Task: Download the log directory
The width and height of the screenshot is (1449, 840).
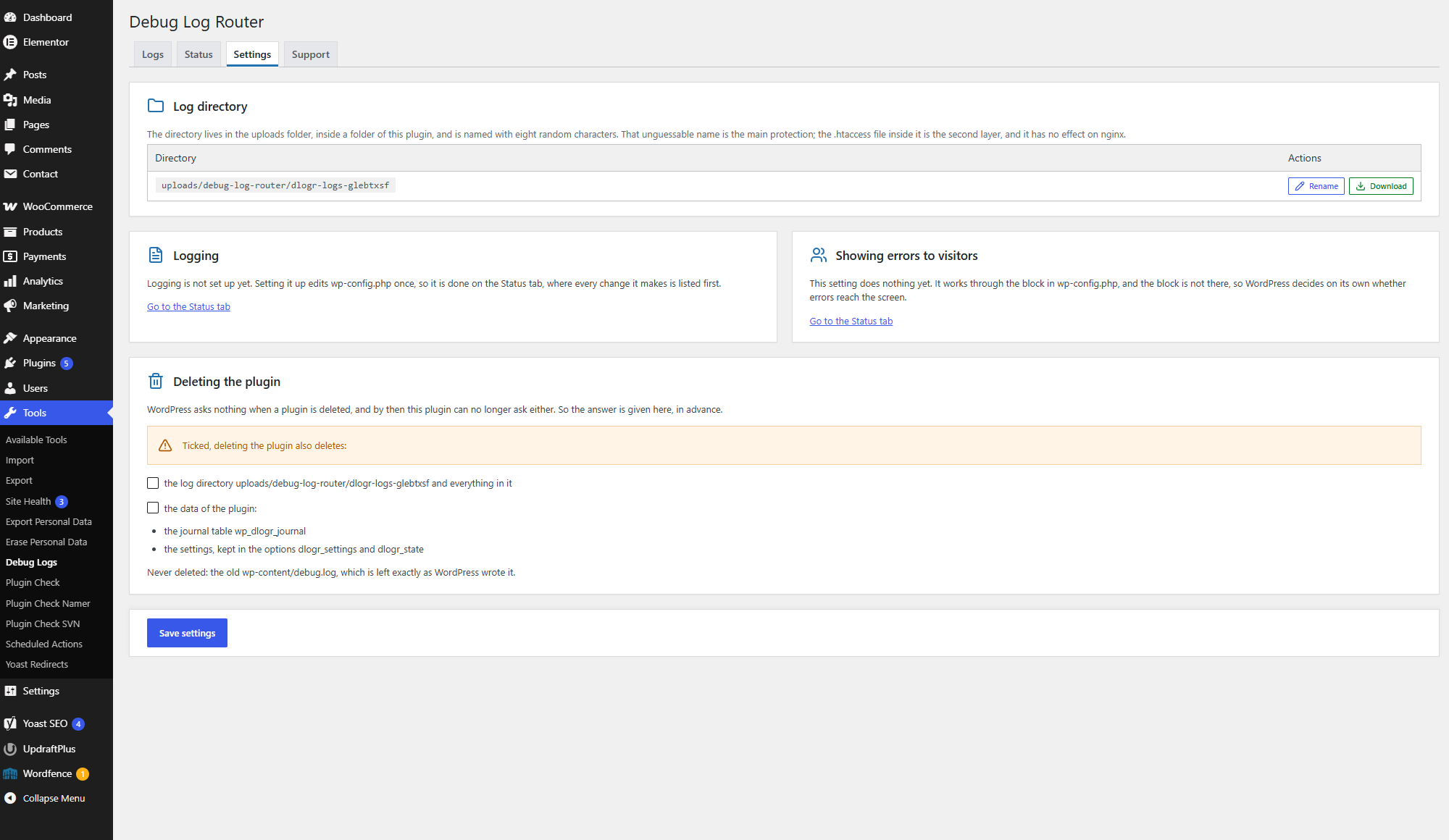Action: pos(1381,186)
